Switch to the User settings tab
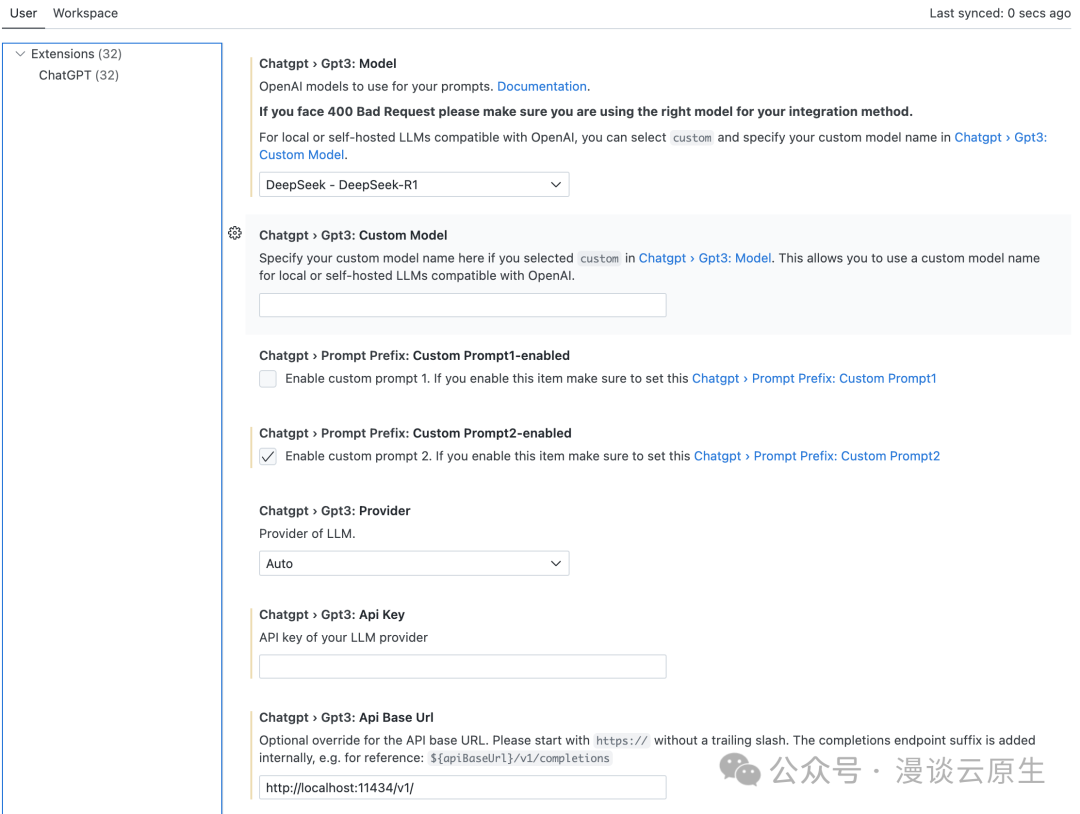 coord(23,13)
